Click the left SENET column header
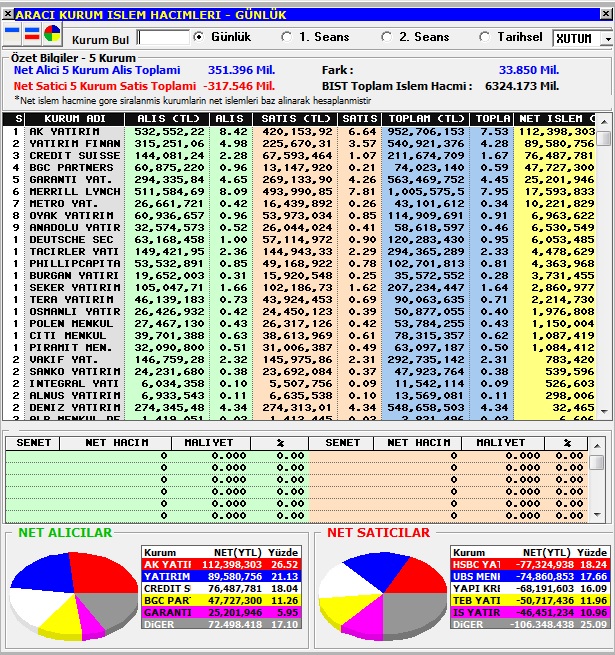This screenshot has height=655, width=615. [x=33, y=443]
